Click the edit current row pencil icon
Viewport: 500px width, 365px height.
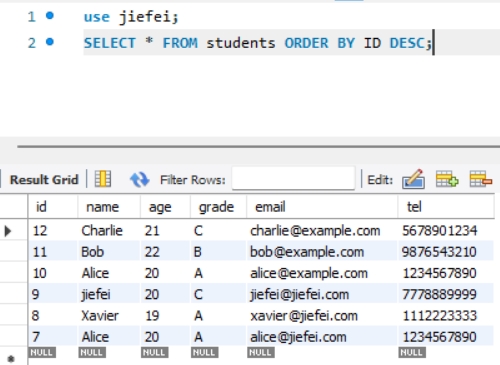414,179
